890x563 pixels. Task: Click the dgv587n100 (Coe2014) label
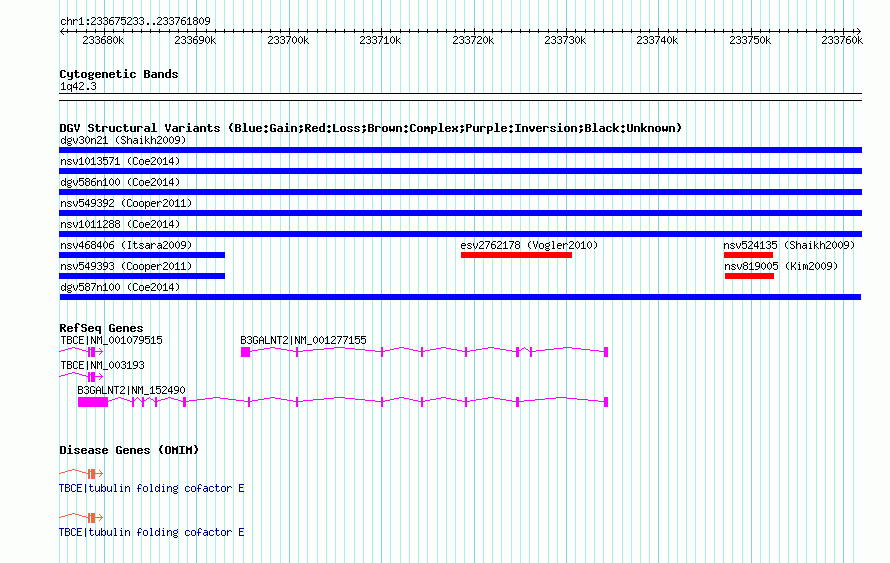[x=120, y=287]
